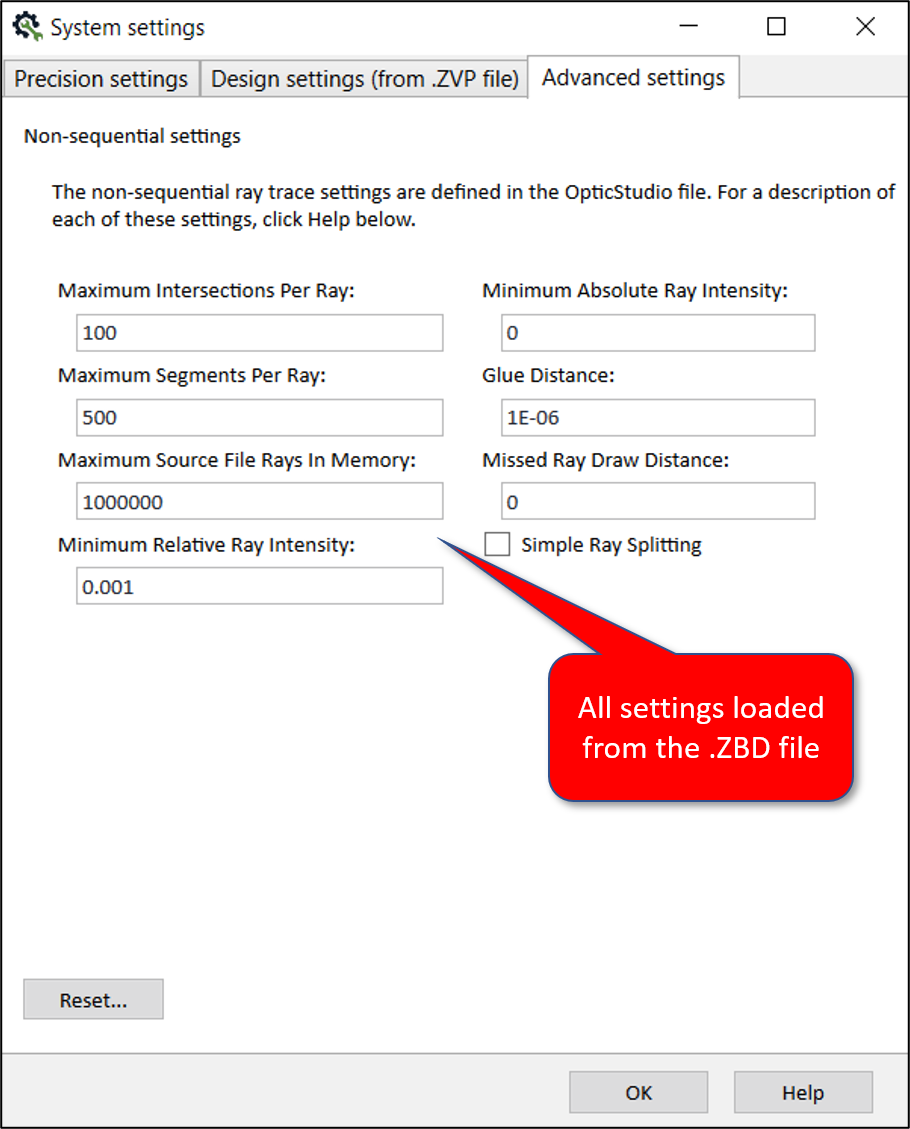910x1129 pixels.
Task: Click the Minimum Relative Ray Intensity label
Action: click(207, 545)
